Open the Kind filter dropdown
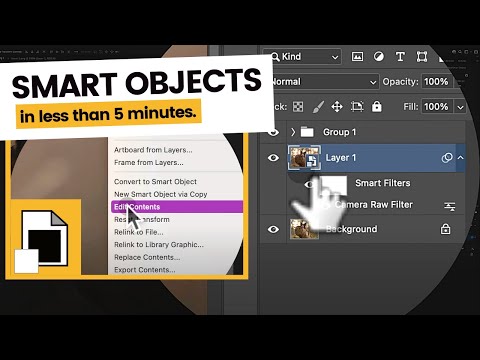 [x=305, y=57]
